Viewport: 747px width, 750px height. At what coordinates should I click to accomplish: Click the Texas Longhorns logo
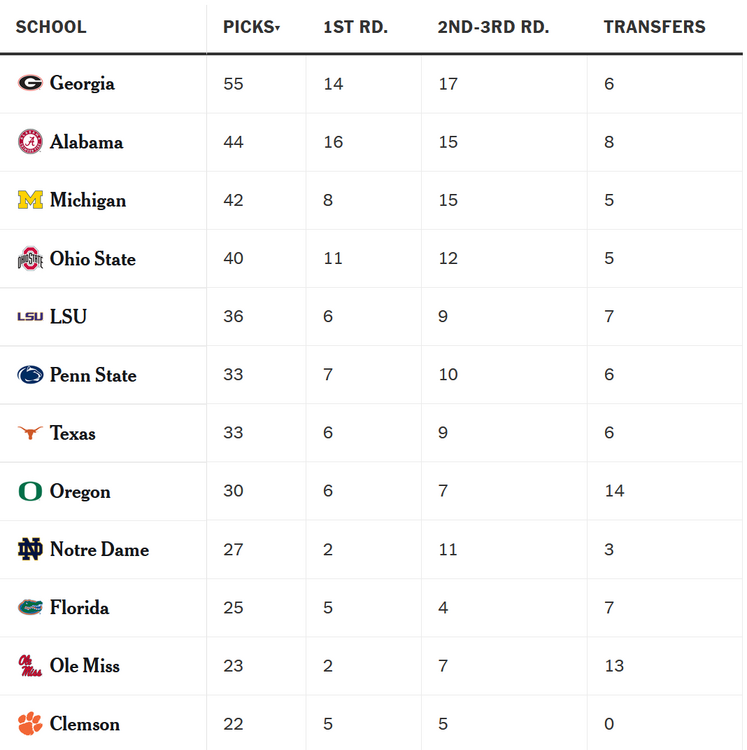[x=30, y=433]
